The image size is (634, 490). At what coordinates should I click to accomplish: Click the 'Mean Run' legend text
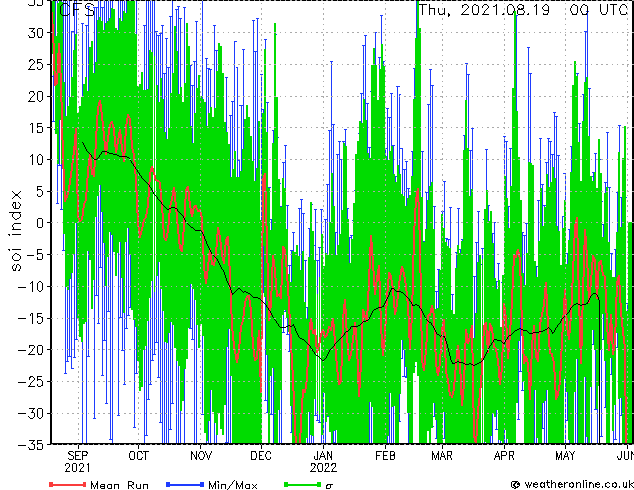coord(120,485)
